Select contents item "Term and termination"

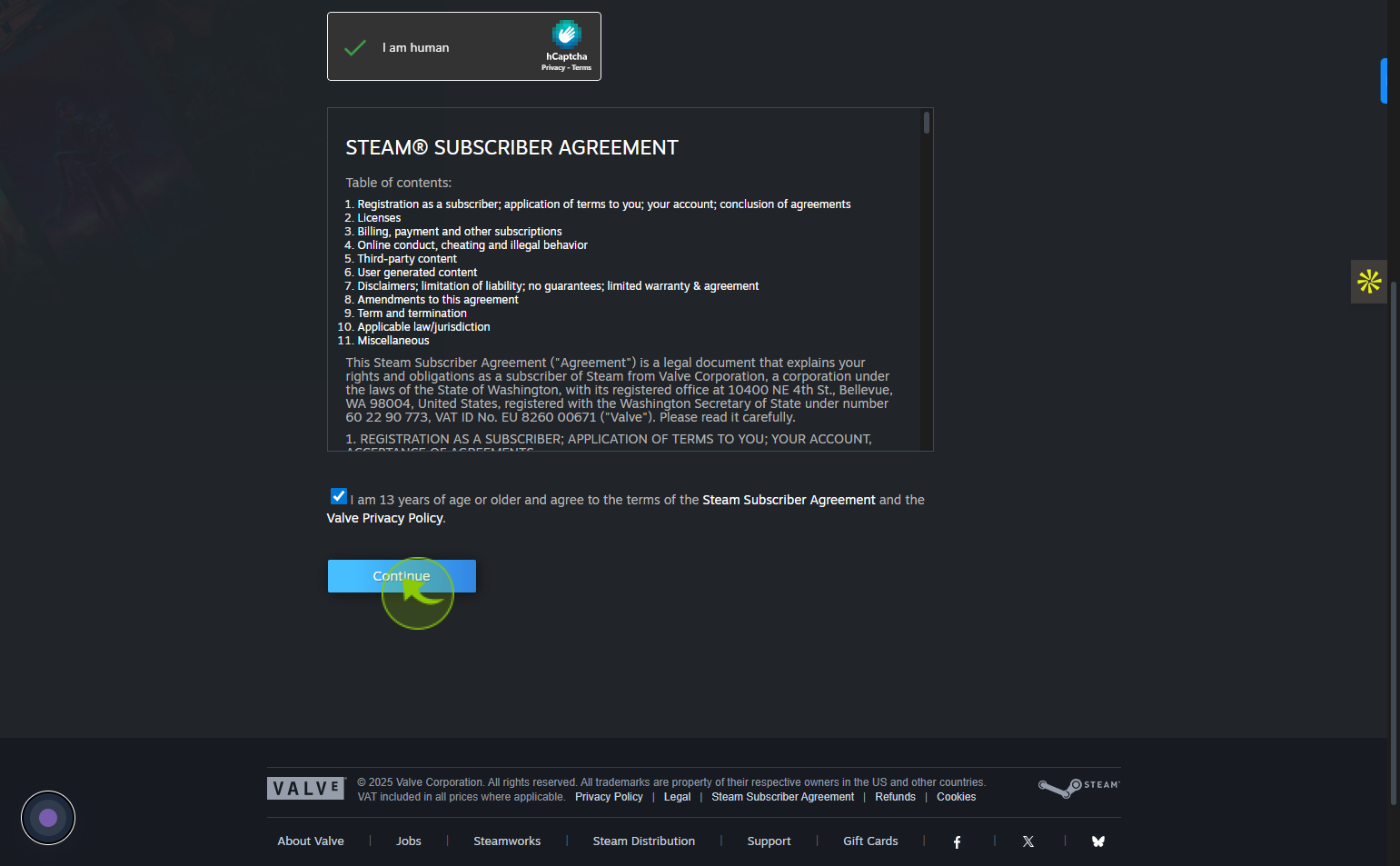pyautogui.click(x=412, y=314)
